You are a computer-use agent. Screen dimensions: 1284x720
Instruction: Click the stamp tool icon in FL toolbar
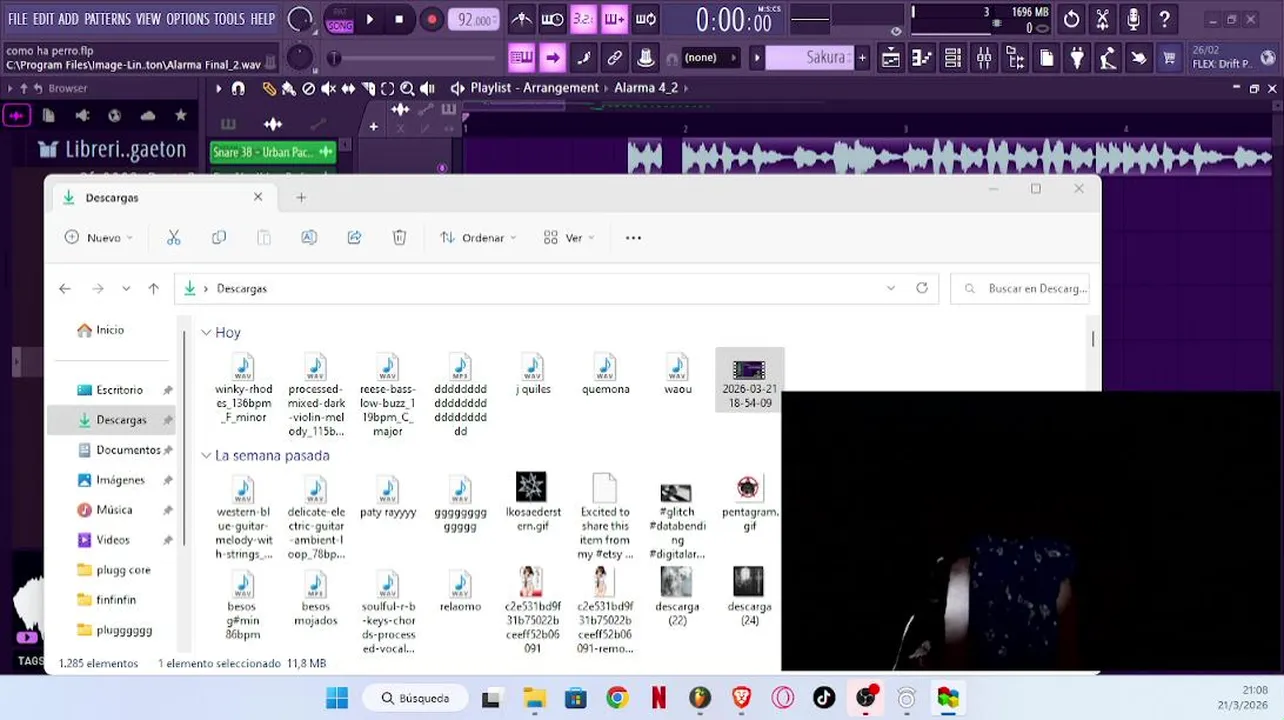click(646, 58)
